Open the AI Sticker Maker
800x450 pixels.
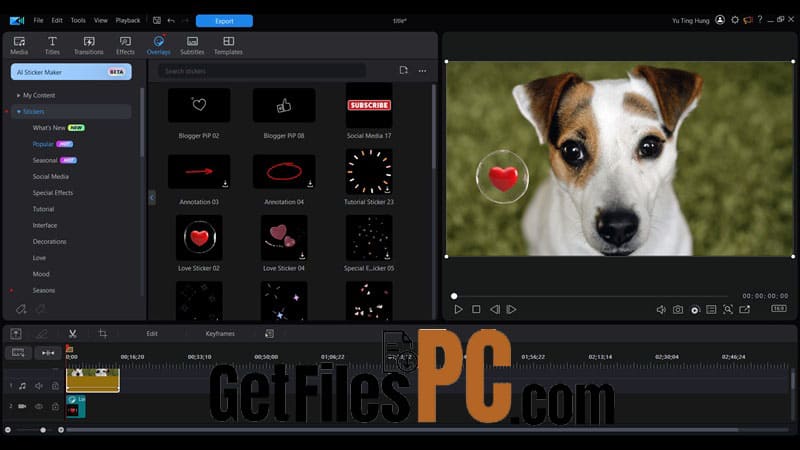[x=71, y=72]
